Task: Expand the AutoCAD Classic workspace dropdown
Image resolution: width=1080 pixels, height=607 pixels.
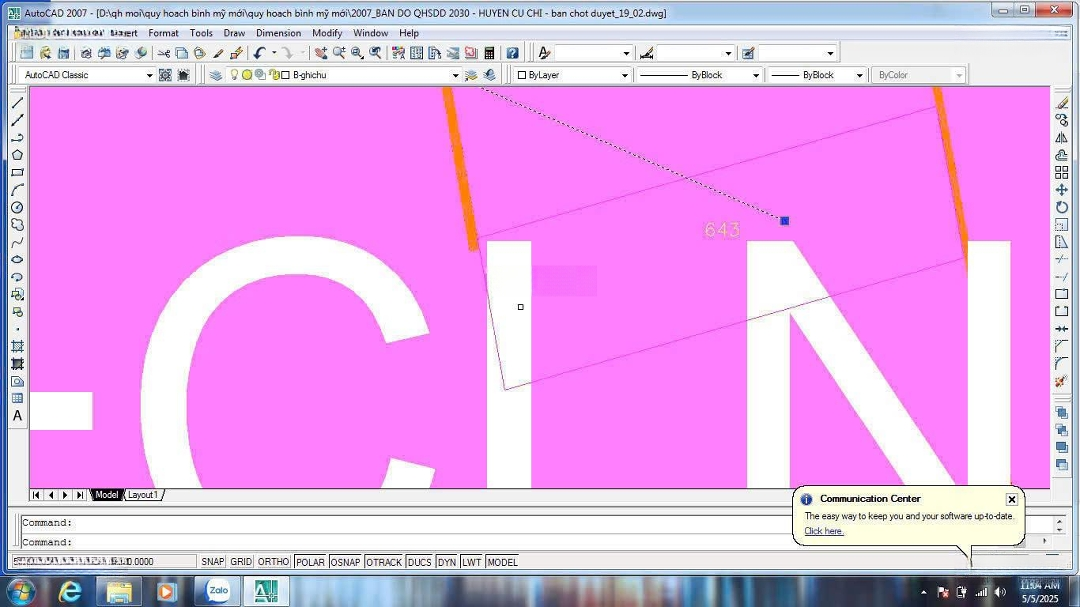Action: (x=150, y=75)
